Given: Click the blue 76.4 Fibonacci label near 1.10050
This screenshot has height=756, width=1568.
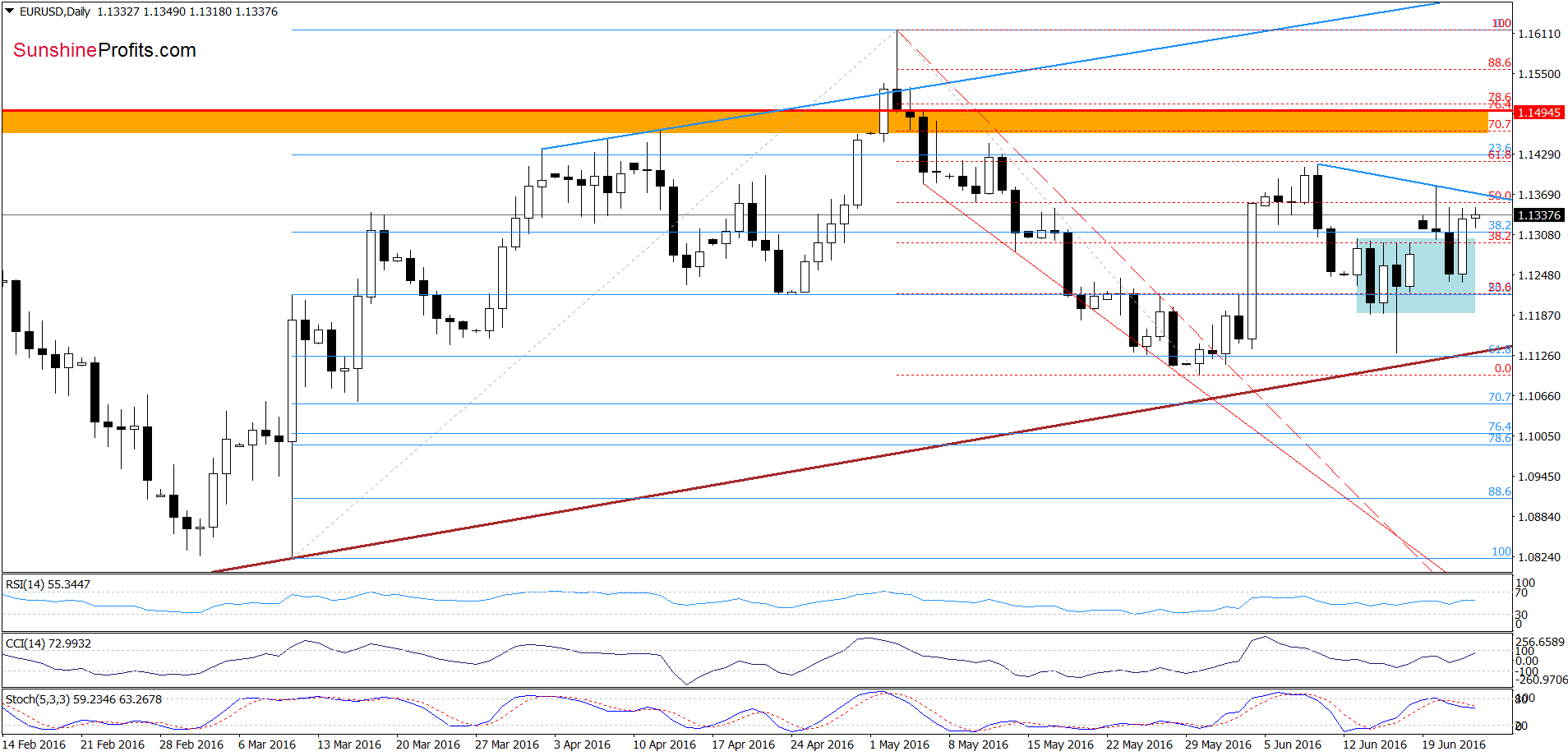Looking at the screenshot, I should pos(1499,426).
